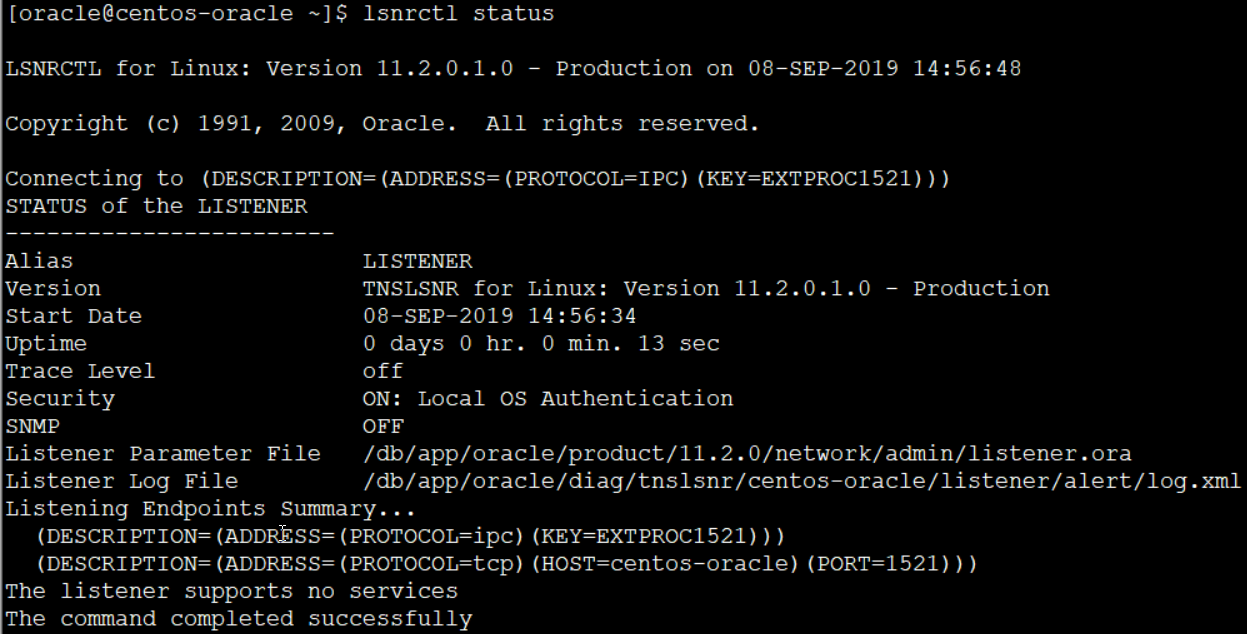Click "The listener supports no services" message
Screen dimensions: 1247x634
(231, 591)
